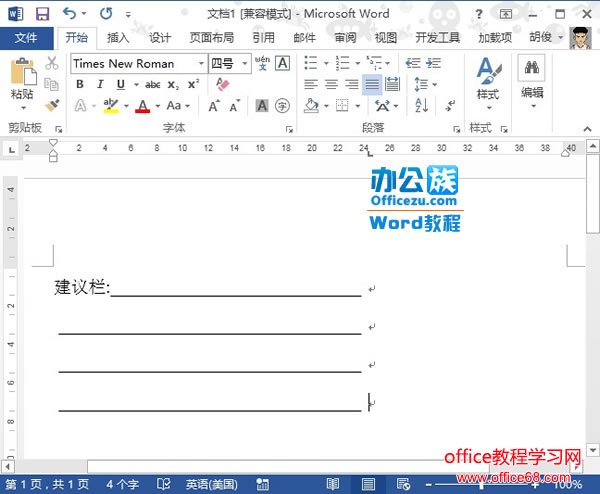Image resolution: width=600 pixels, height=494 pixels.
Task: Click the 4 个字 word count
Action: [122, 484]
